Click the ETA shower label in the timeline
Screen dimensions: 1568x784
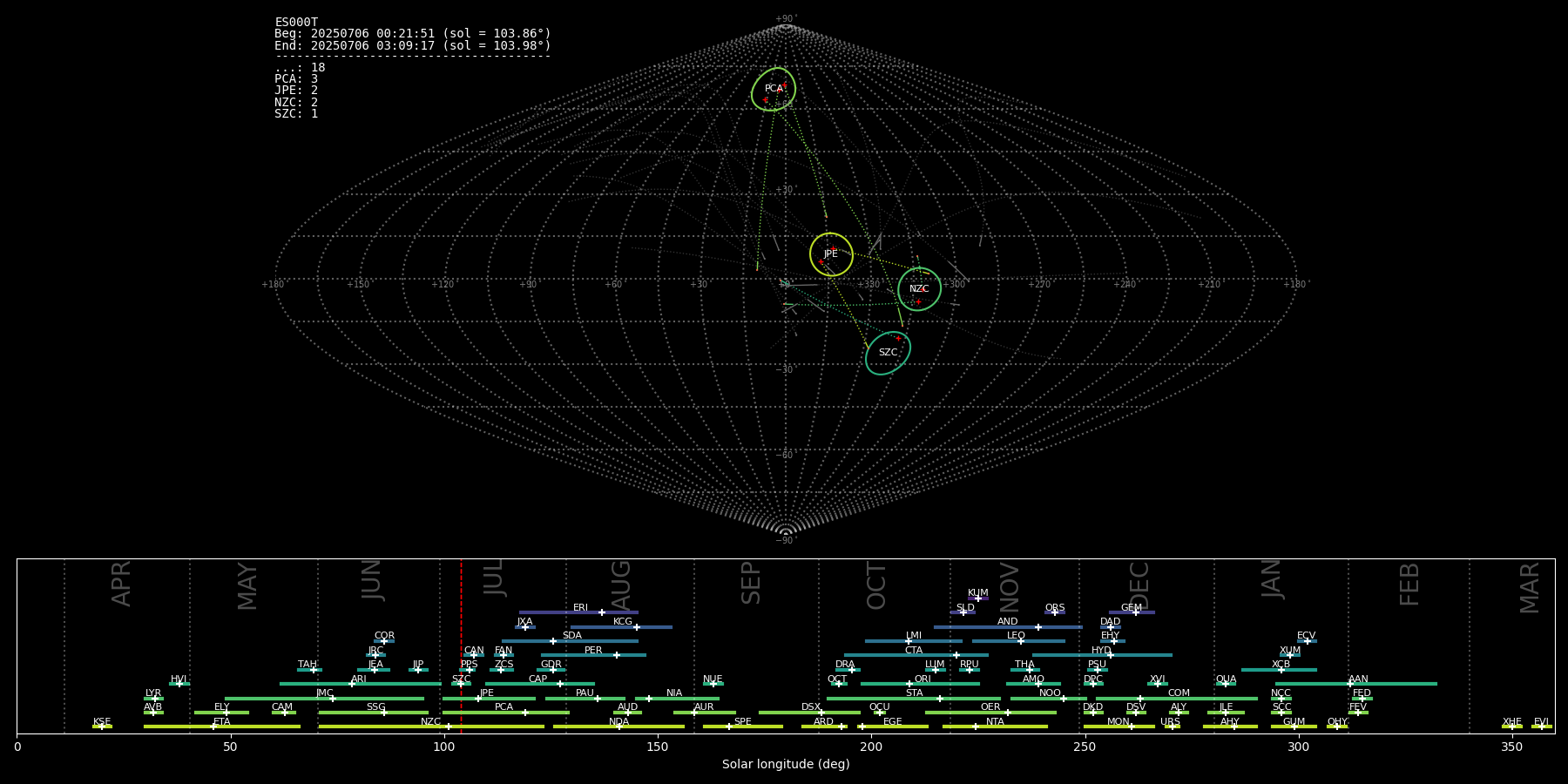222,721
